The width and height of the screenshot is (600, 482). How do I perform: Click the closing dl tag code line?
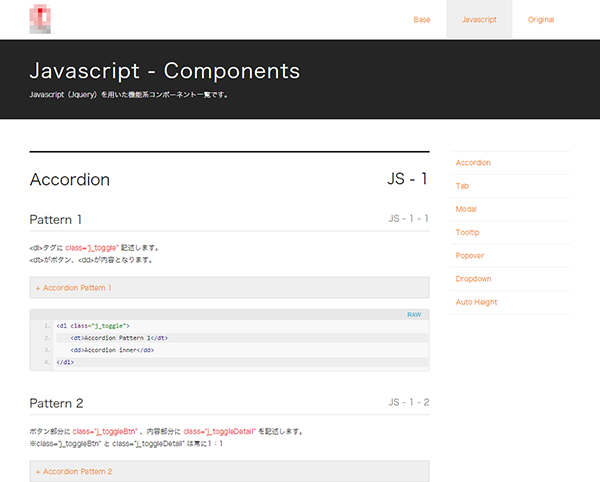point(65,362)
